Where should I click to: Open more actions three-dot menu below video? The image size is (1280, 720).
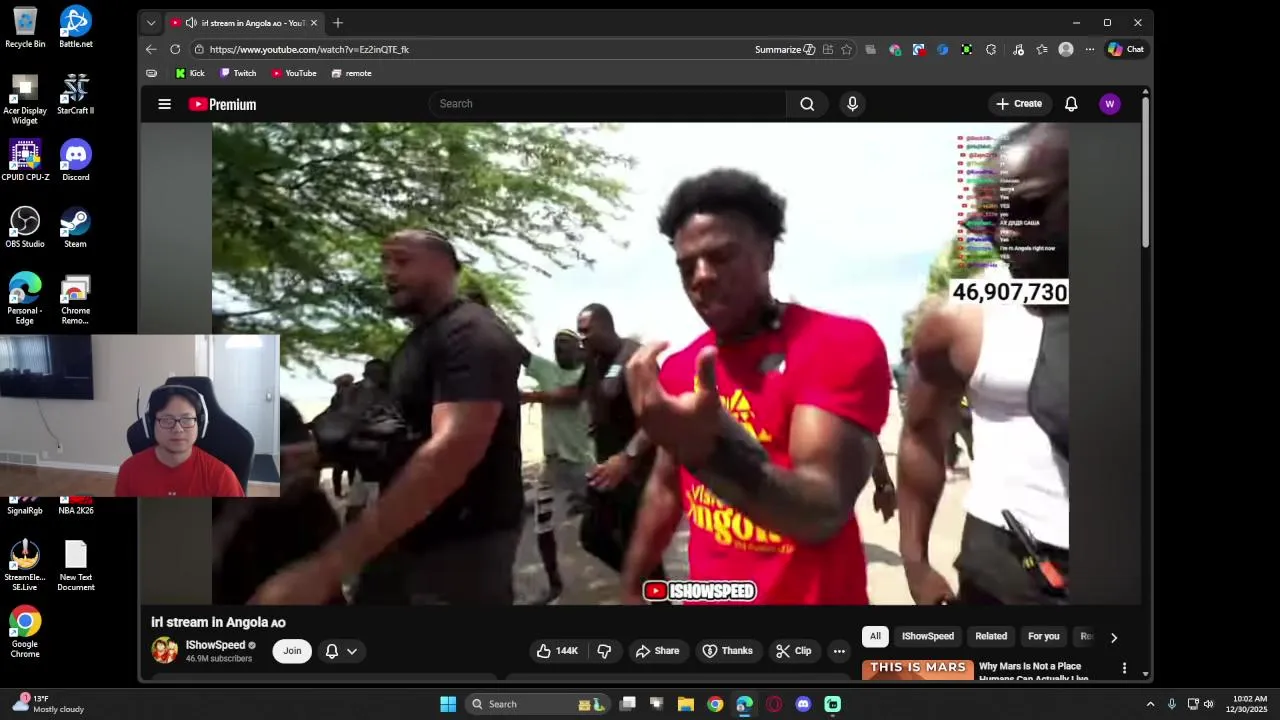click(x=839, y=651)
